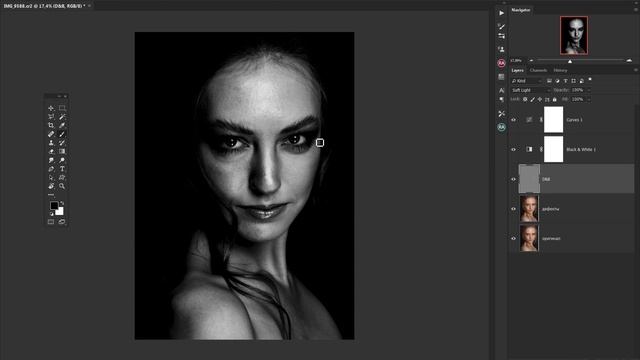Toggle lock image pixels brush icon
640x360 pixels.
[533, 99]
